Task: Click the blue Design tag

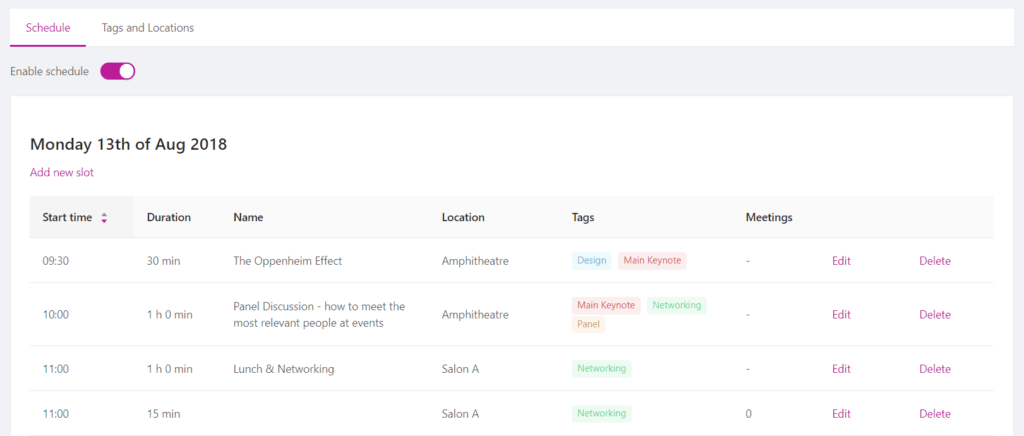Action: pos(592,260)
